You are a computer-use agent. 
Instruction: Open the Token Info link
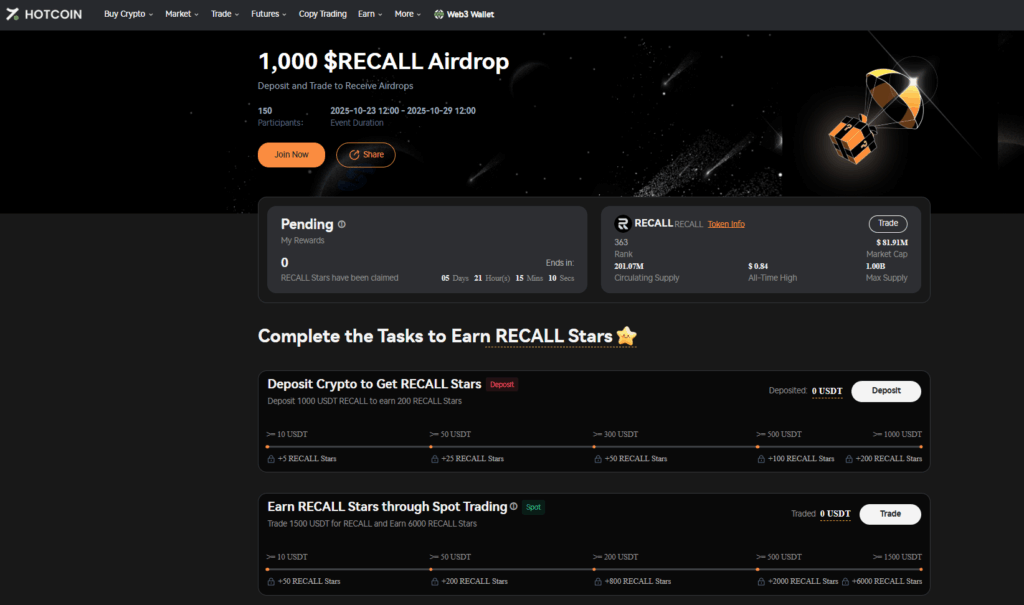point(726,224)
